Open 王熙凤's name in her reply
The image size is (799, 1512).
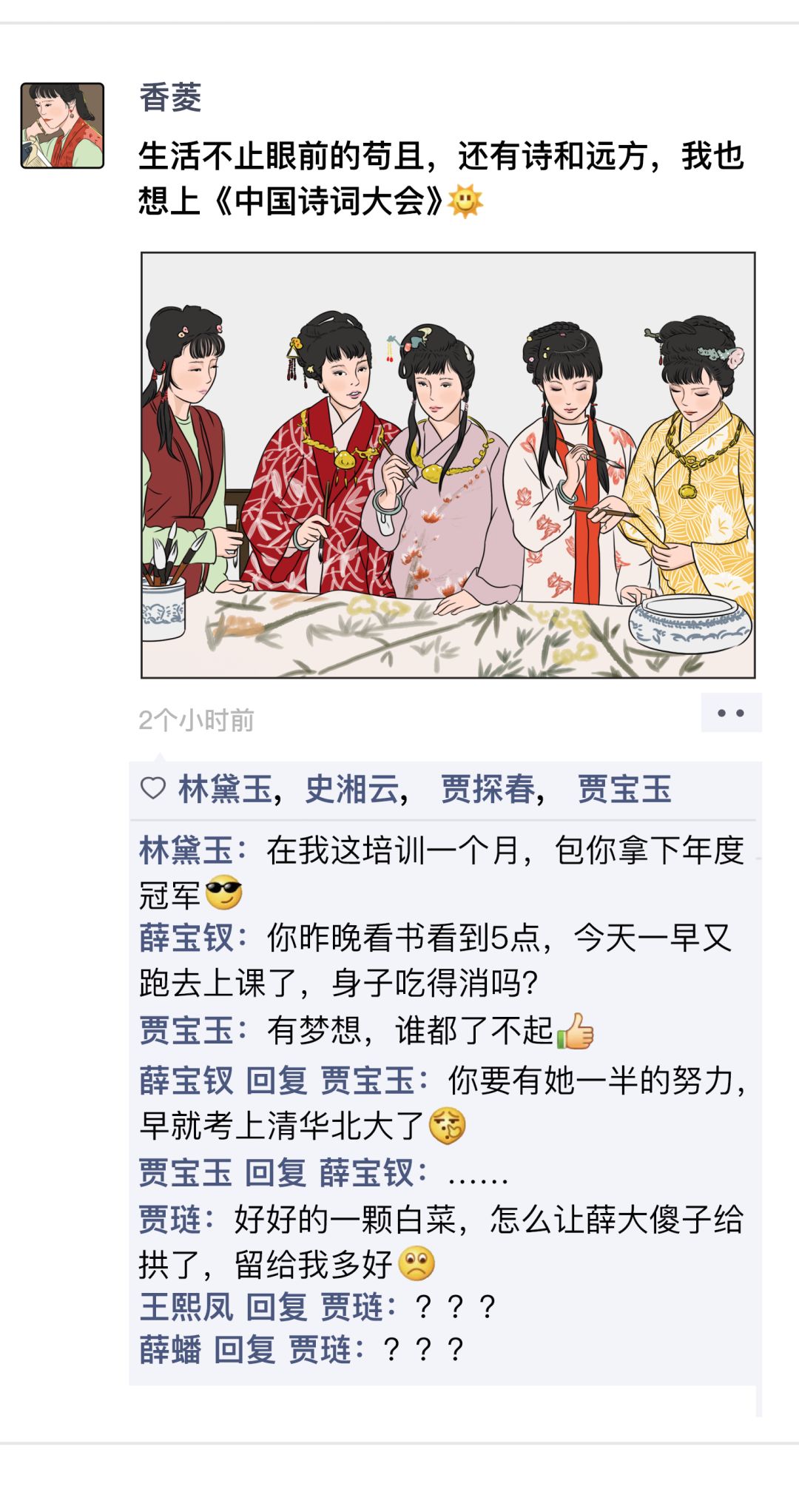coord(186,1307)
